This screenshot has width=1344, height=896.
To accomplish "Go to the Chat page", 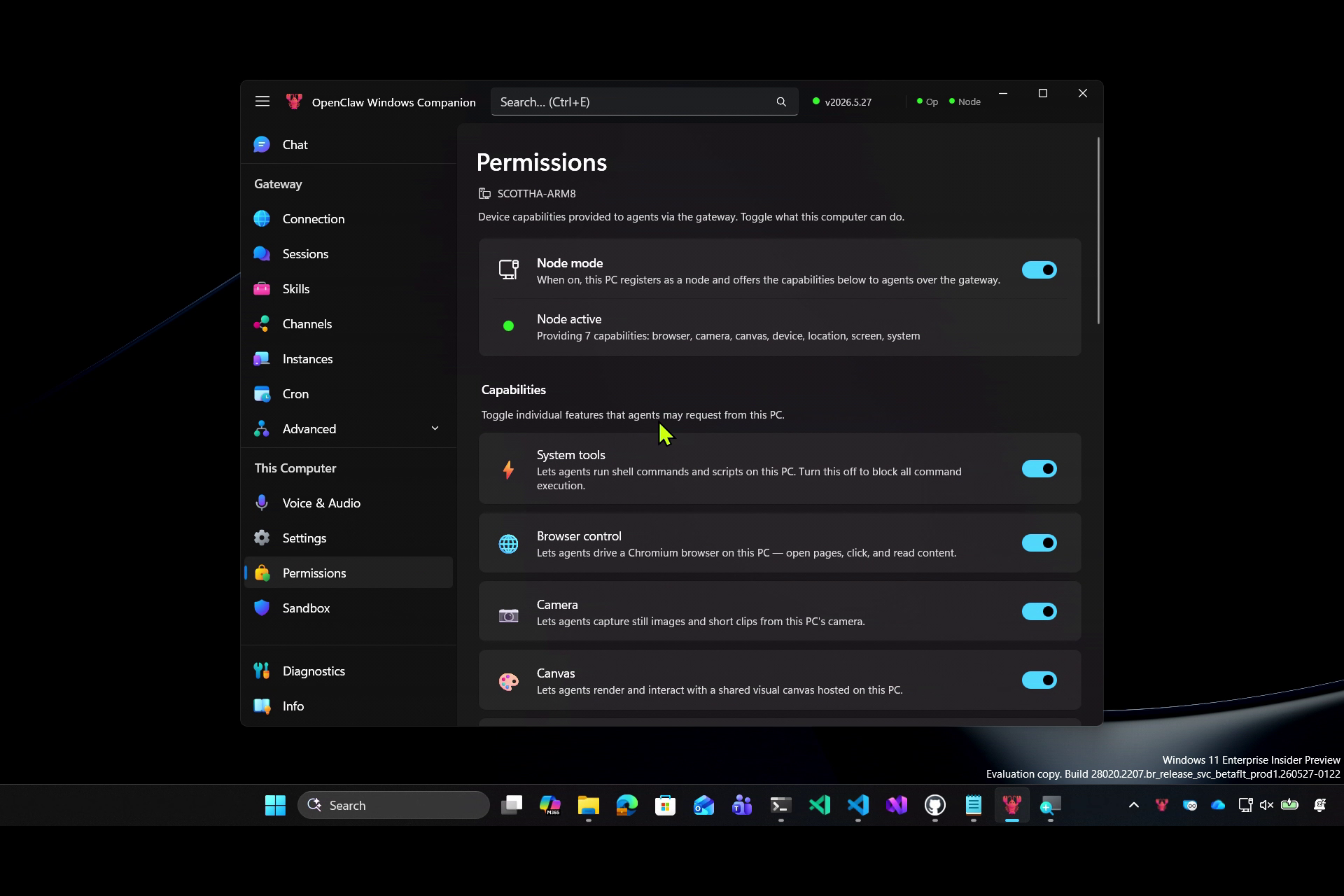I will 349,144.
